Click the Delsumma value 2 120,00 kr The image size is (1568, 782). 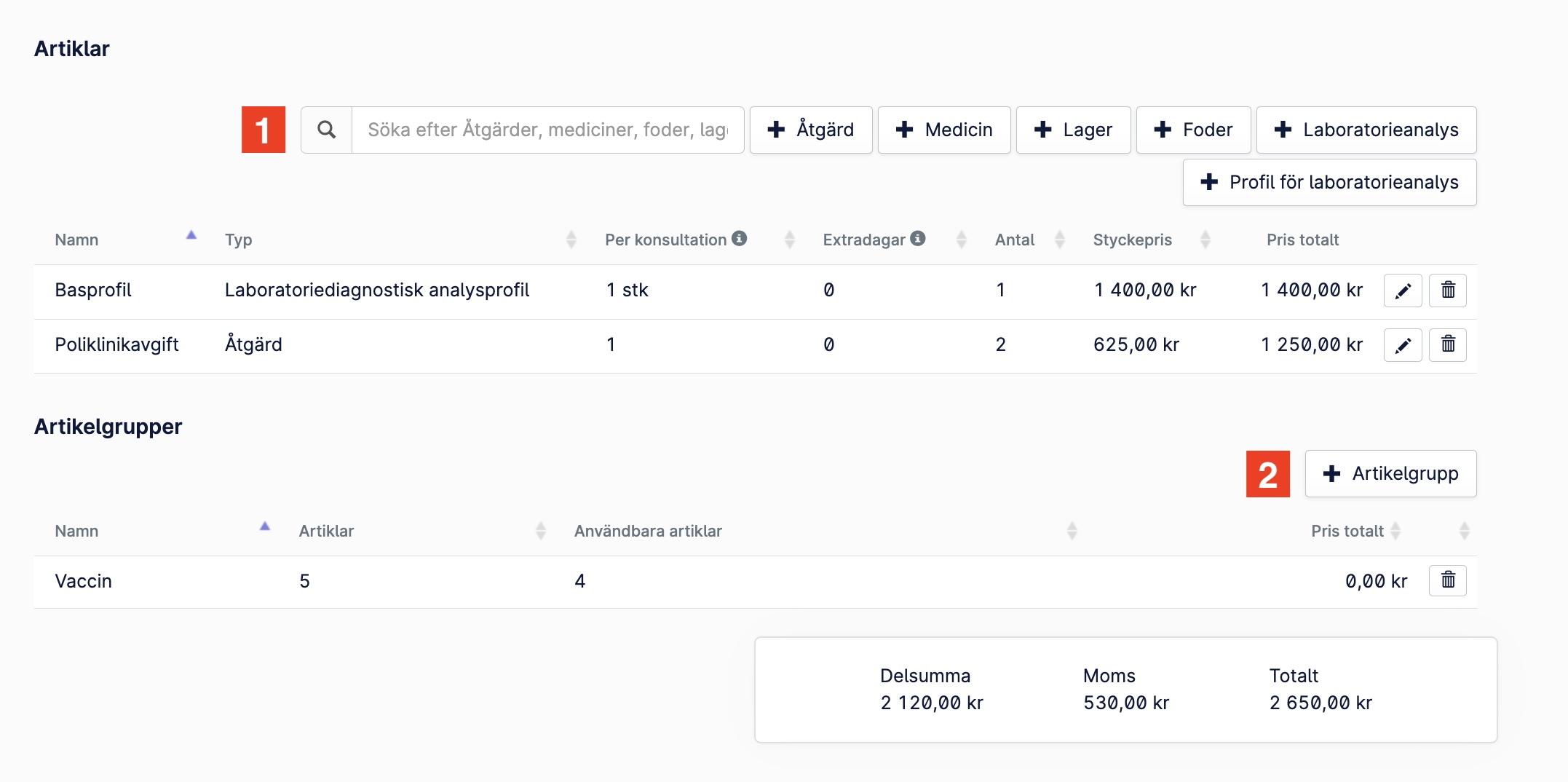(x=931, y=703)
